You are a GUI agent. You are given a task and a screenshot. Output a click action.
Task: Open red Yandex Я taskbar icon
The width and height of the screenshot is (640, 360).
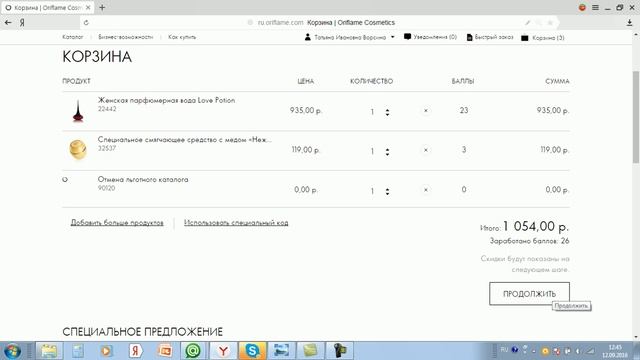(136, 351)
